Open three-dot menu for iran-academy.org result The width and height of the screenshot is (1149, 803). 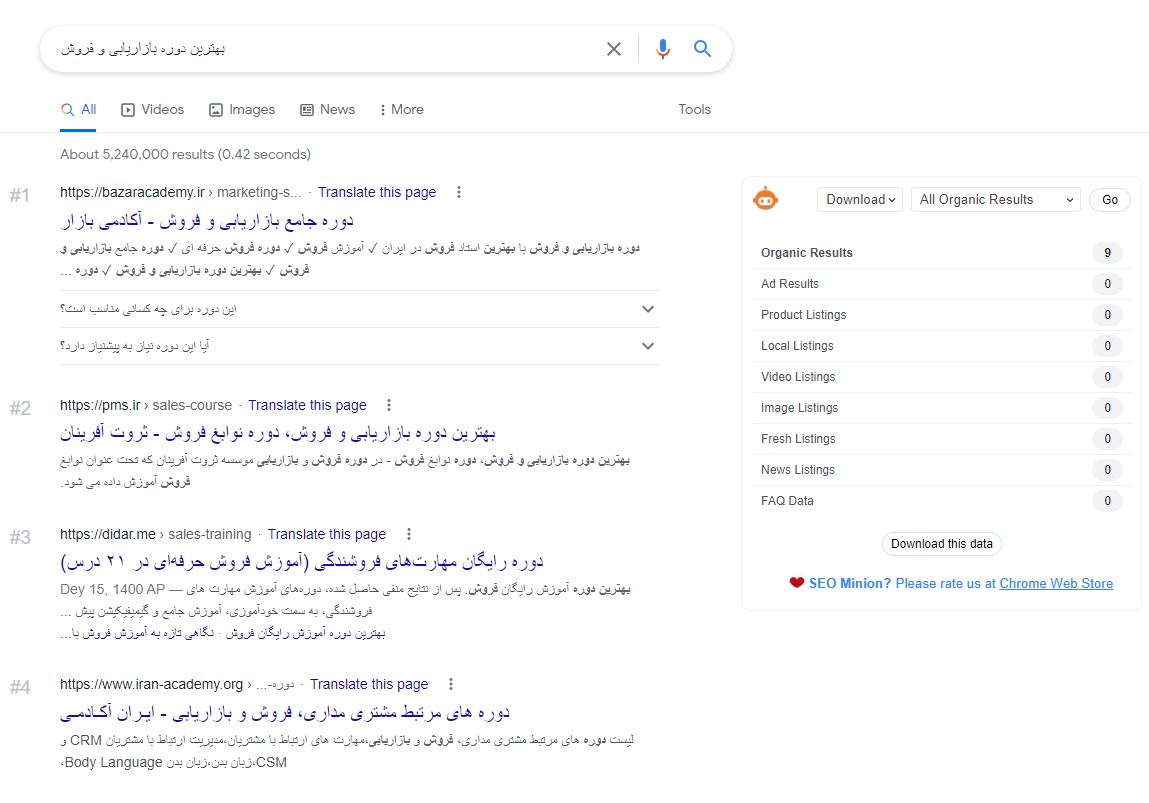[x=451, y=684]
